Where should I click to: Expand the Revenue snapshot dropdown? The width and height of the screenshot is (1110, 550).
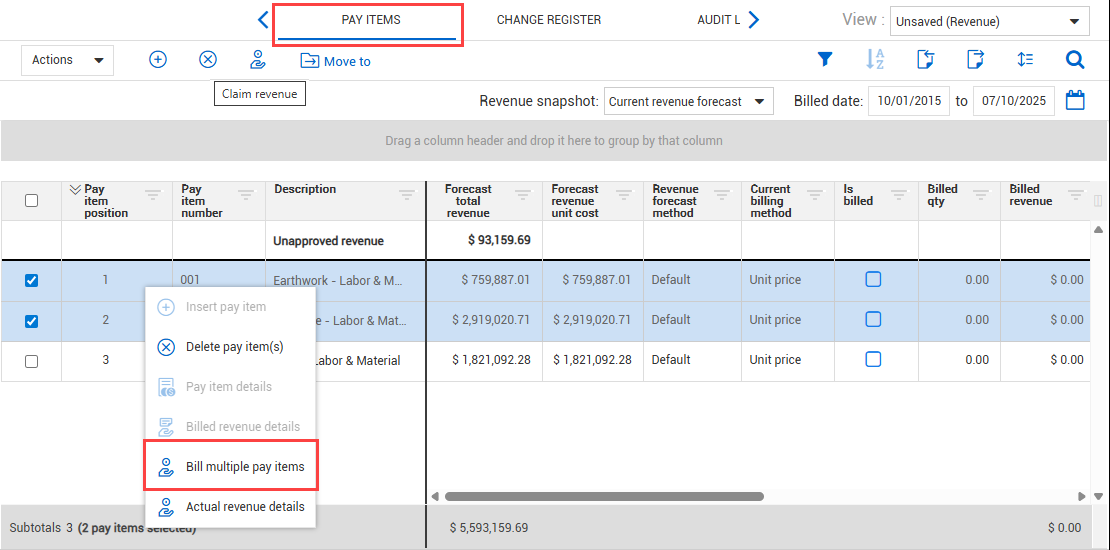688,101
